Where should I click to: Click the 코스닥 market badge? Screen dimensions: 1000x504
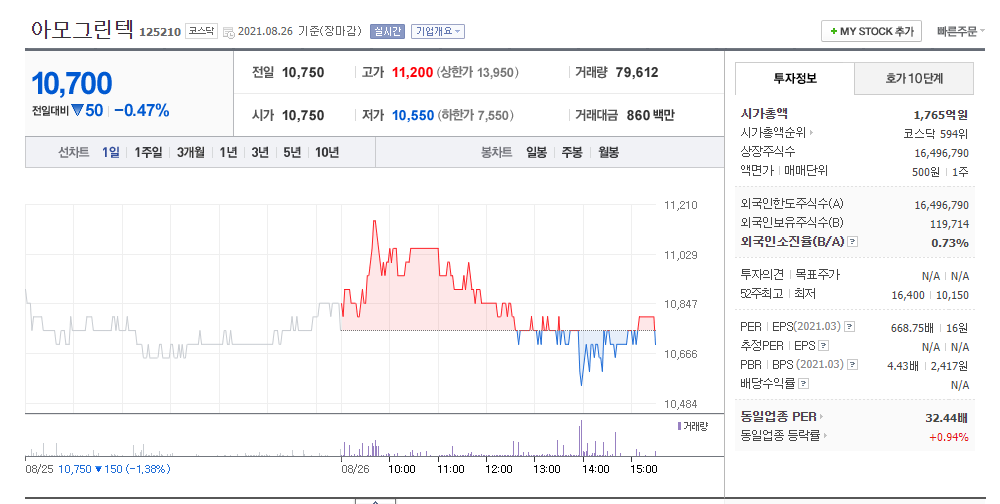click(x=202, y=31)
